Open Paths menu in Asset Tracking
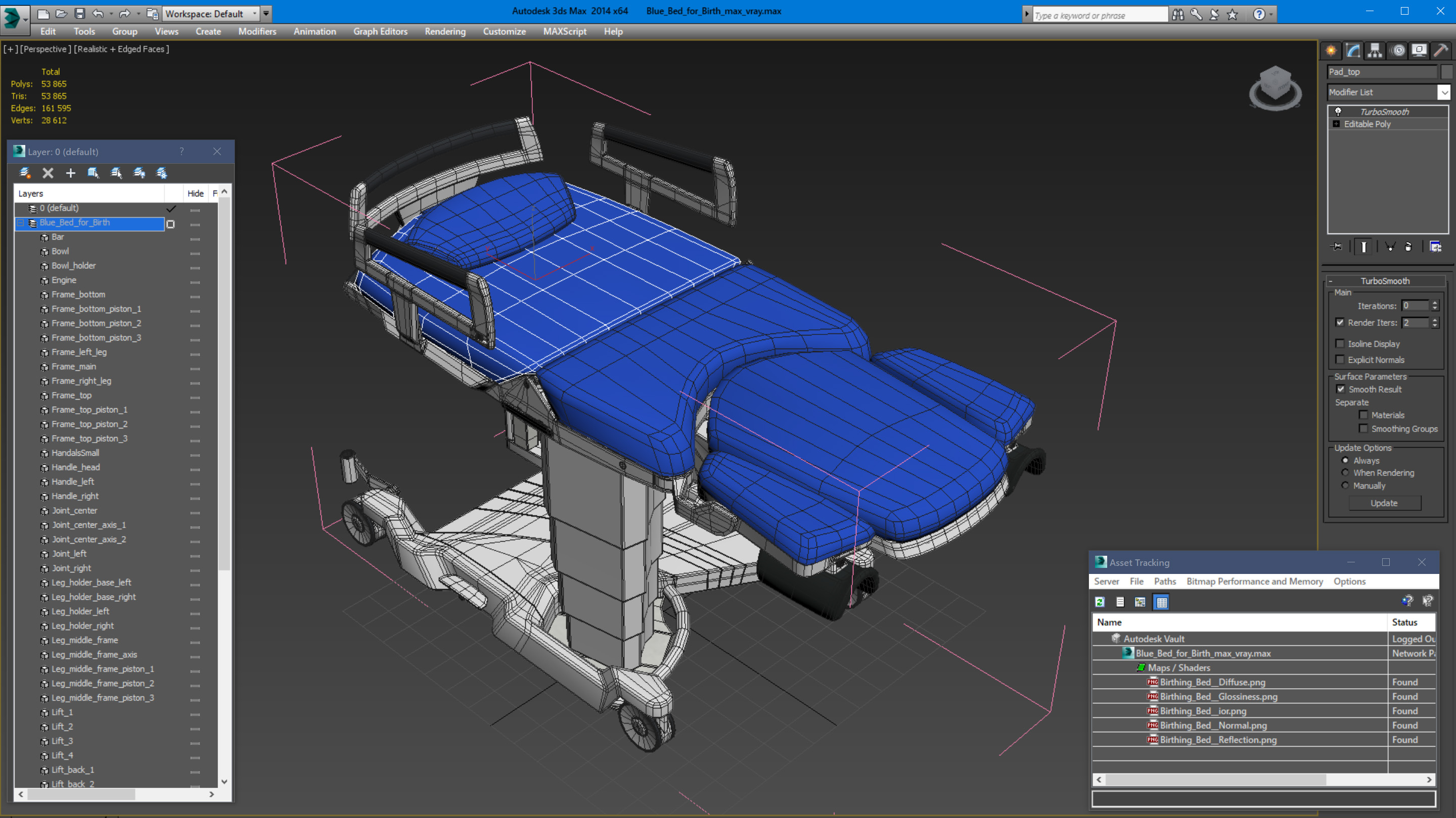 tap(1164, 582)
